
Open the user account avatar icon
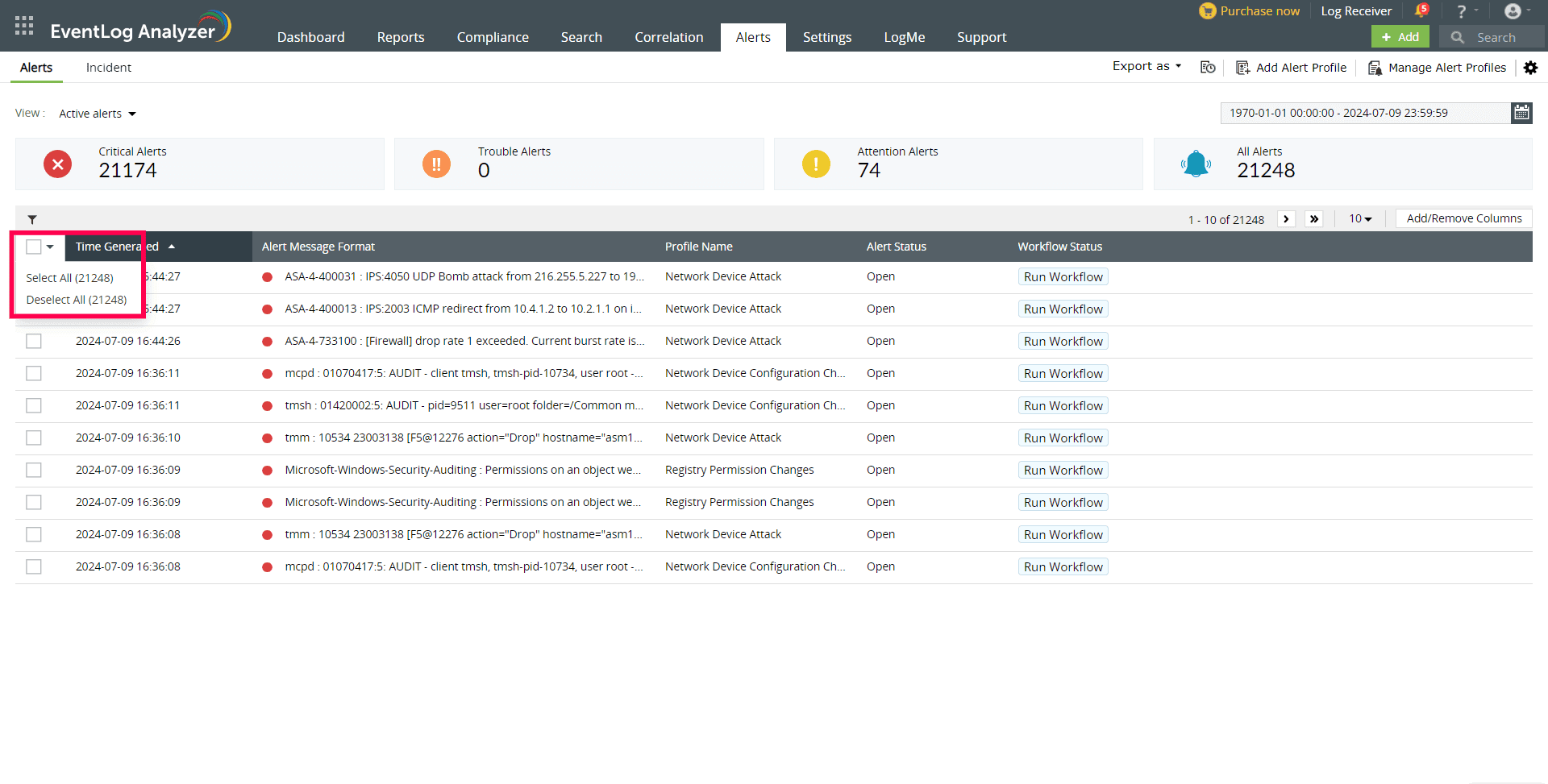[1513, 11]
